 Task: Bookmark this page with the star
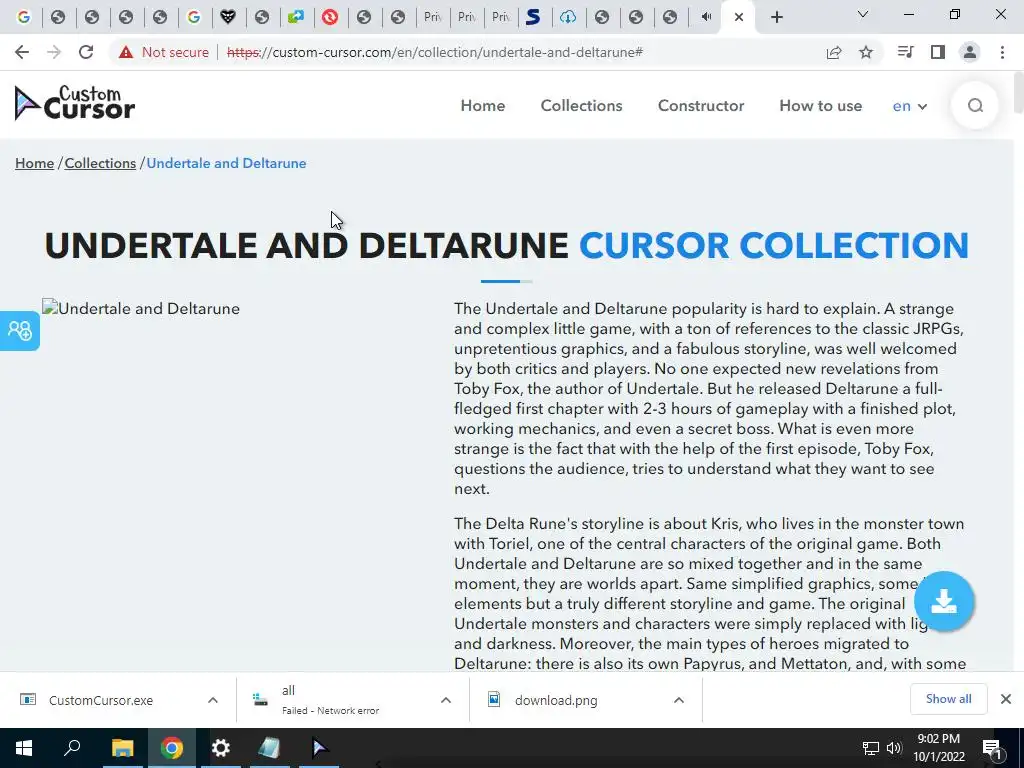(x=866, y=52)
